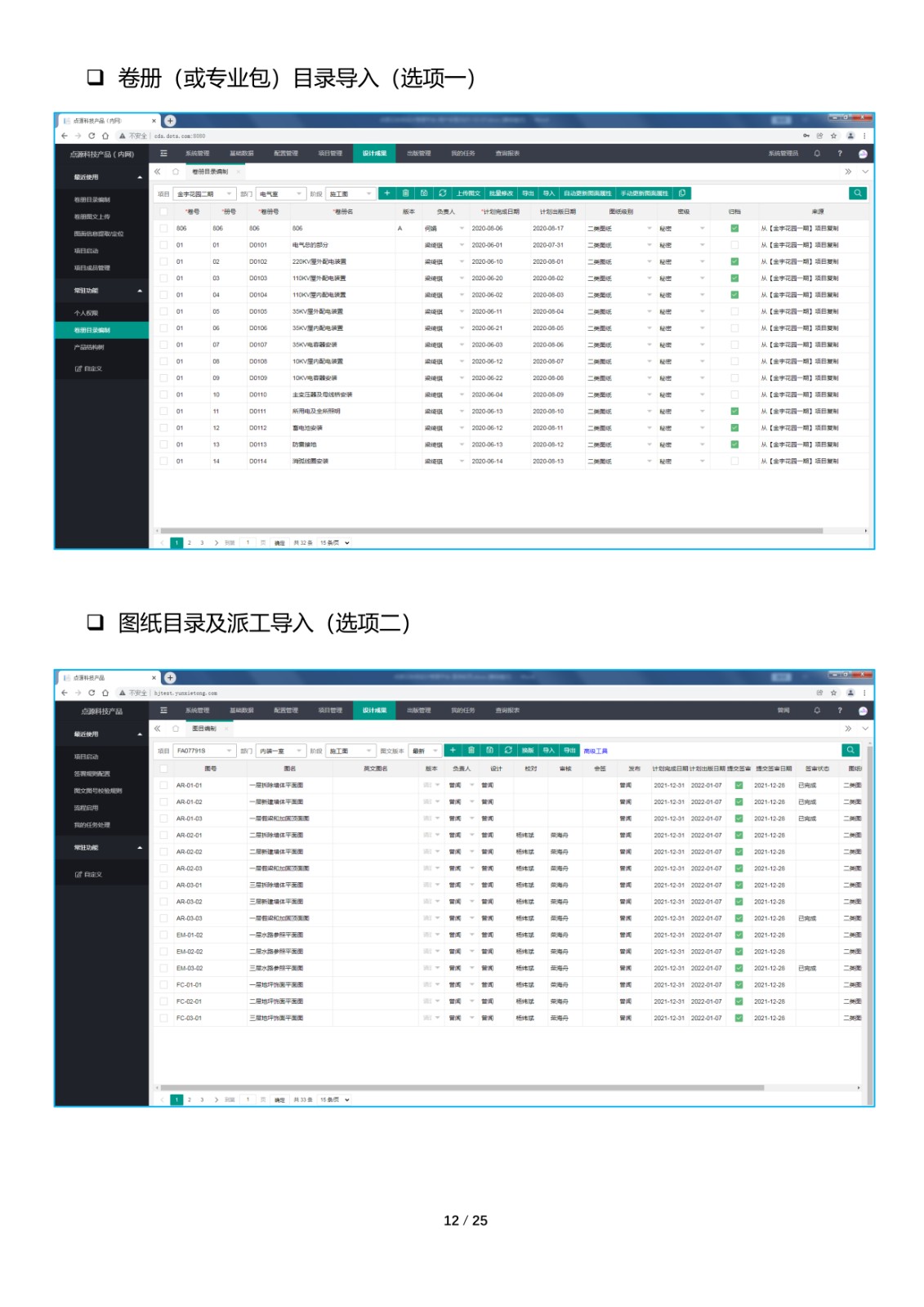924x1307 pixels.
Task: Open the 部门 dropdown showing 电气室
Action: (x=280, y=194)
